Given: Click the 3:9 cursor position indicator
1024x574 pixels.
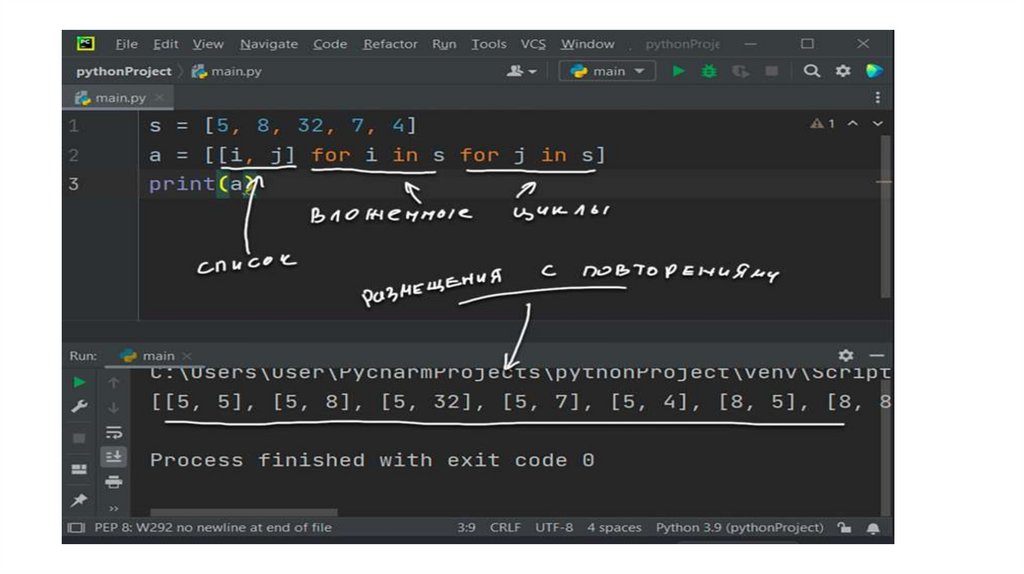Looking at the screenshot, I should (466, 528).
